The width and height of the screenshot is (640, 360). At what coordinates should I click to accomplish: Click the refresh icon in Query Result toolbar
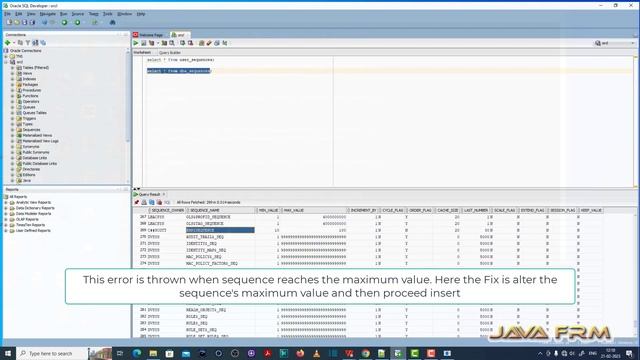point(152,202)
